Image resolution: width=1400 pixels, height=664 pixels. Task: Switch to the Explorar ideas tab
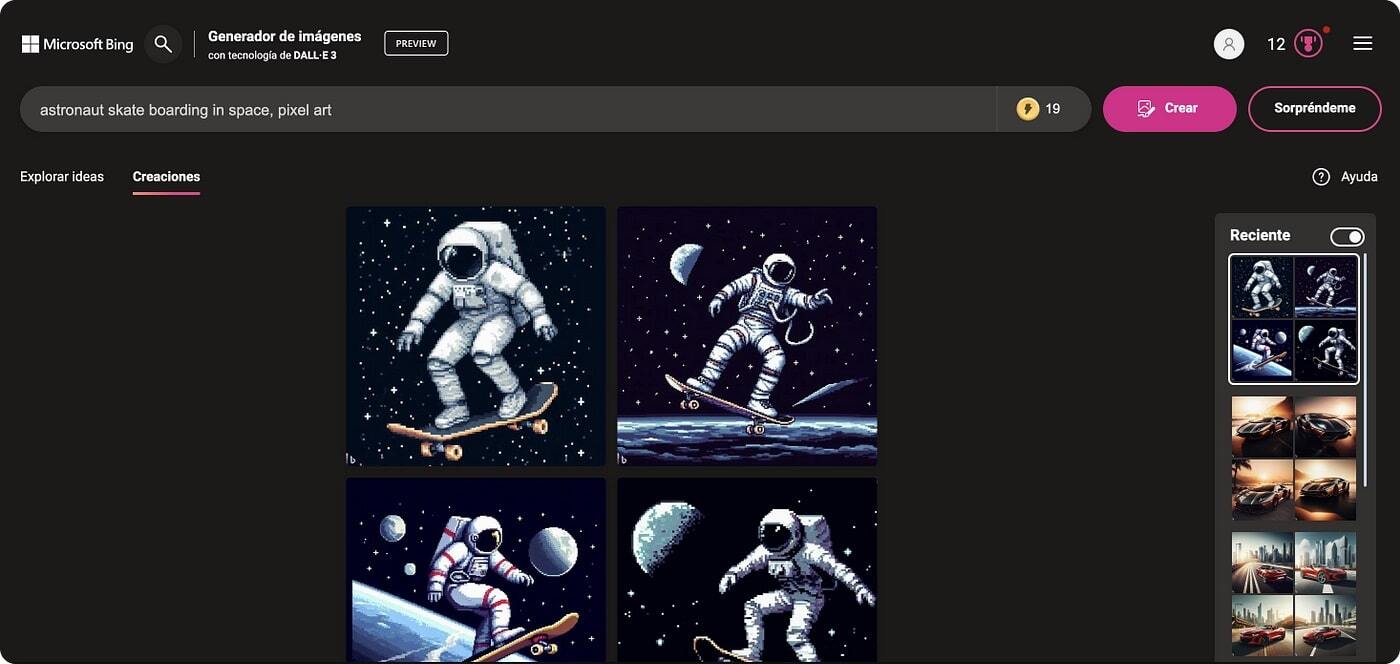[62, 176]
